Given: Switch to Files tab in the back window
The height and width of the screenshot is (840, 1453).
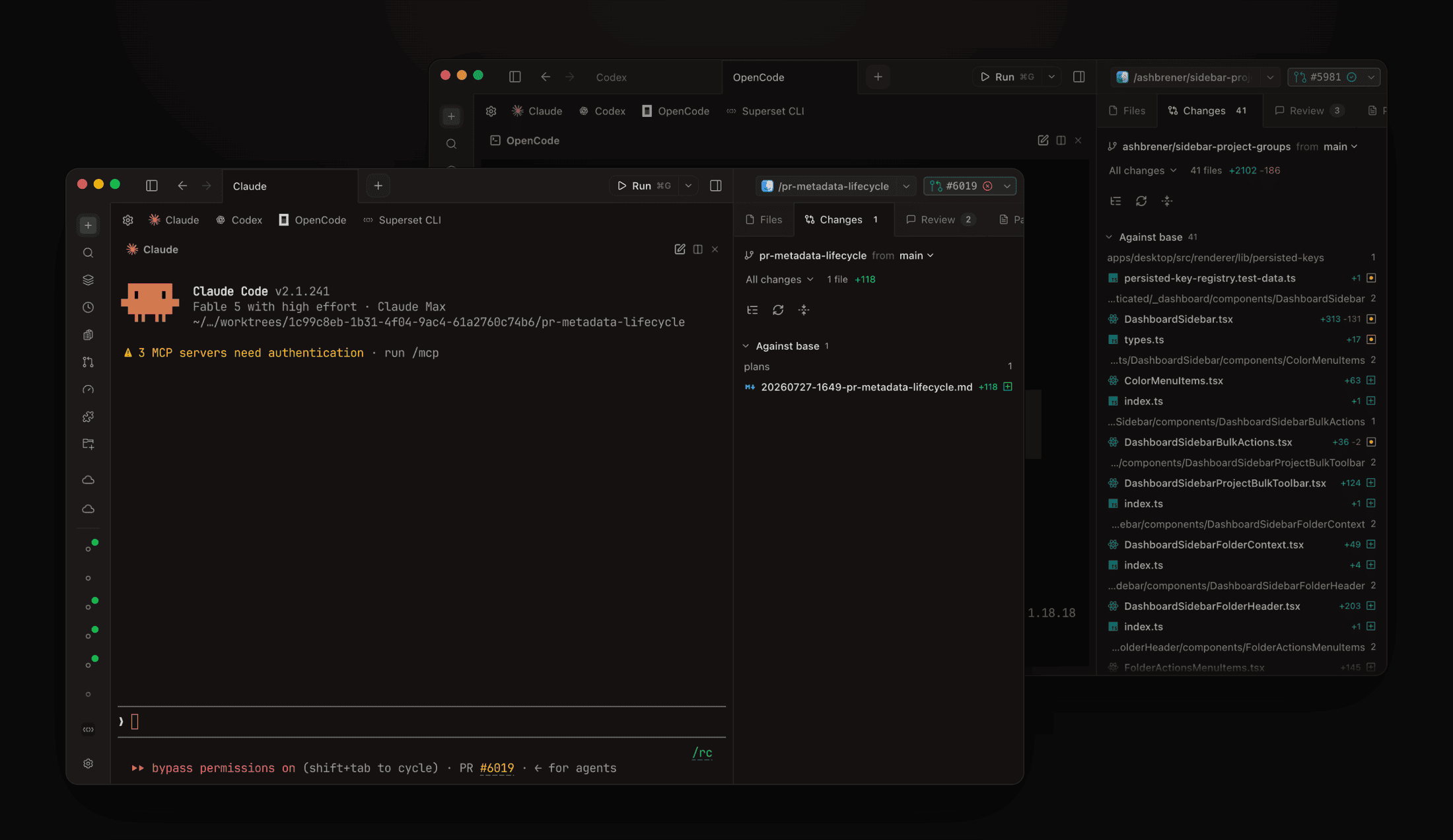Looking at the screenshot, I should 1127,110.
